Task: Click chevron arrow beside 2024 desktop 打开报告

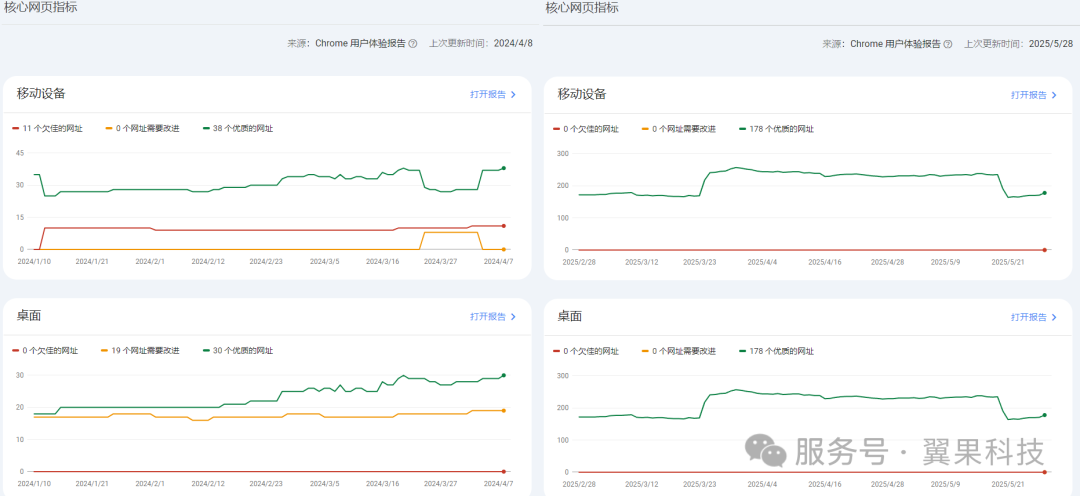Action: 514,317
